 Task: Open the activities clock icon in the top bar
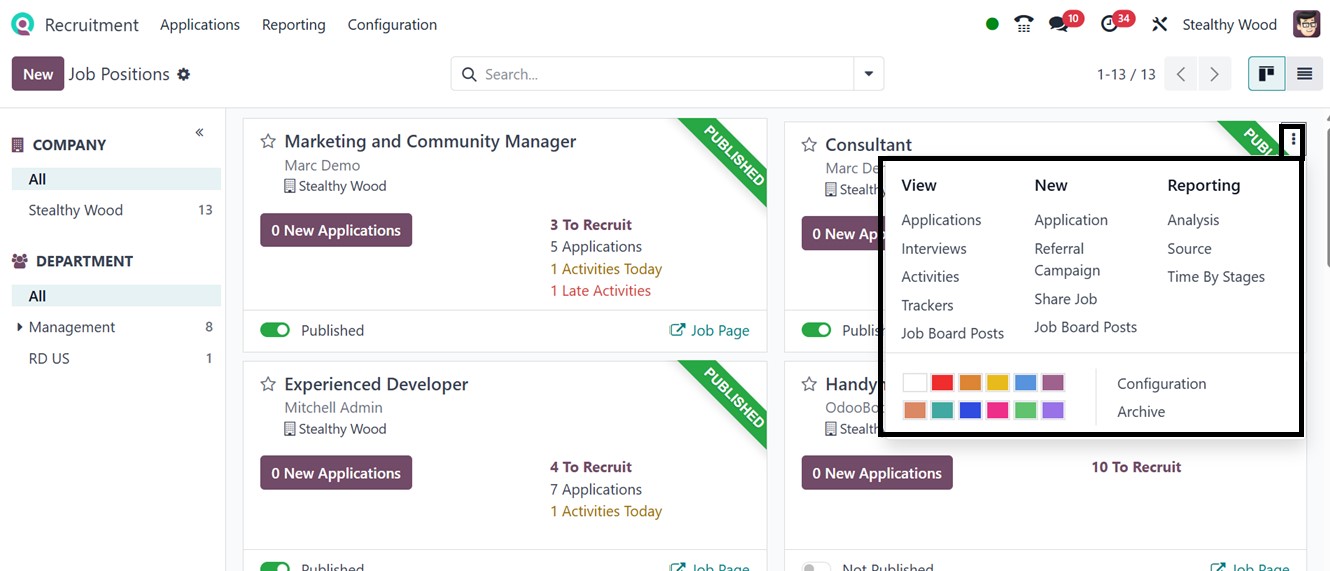click(x=1109, y=24)
